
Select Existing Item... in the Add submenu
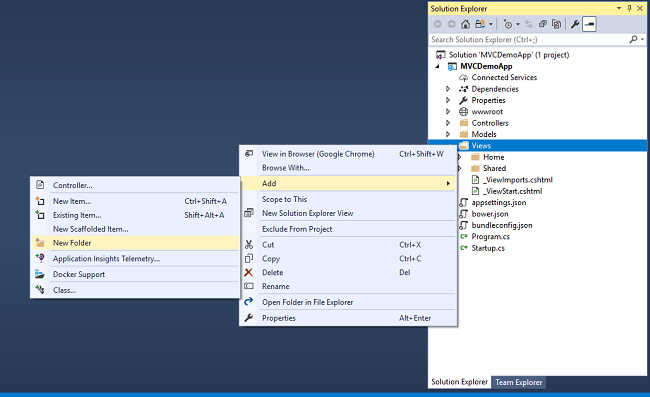pos(135,215)
